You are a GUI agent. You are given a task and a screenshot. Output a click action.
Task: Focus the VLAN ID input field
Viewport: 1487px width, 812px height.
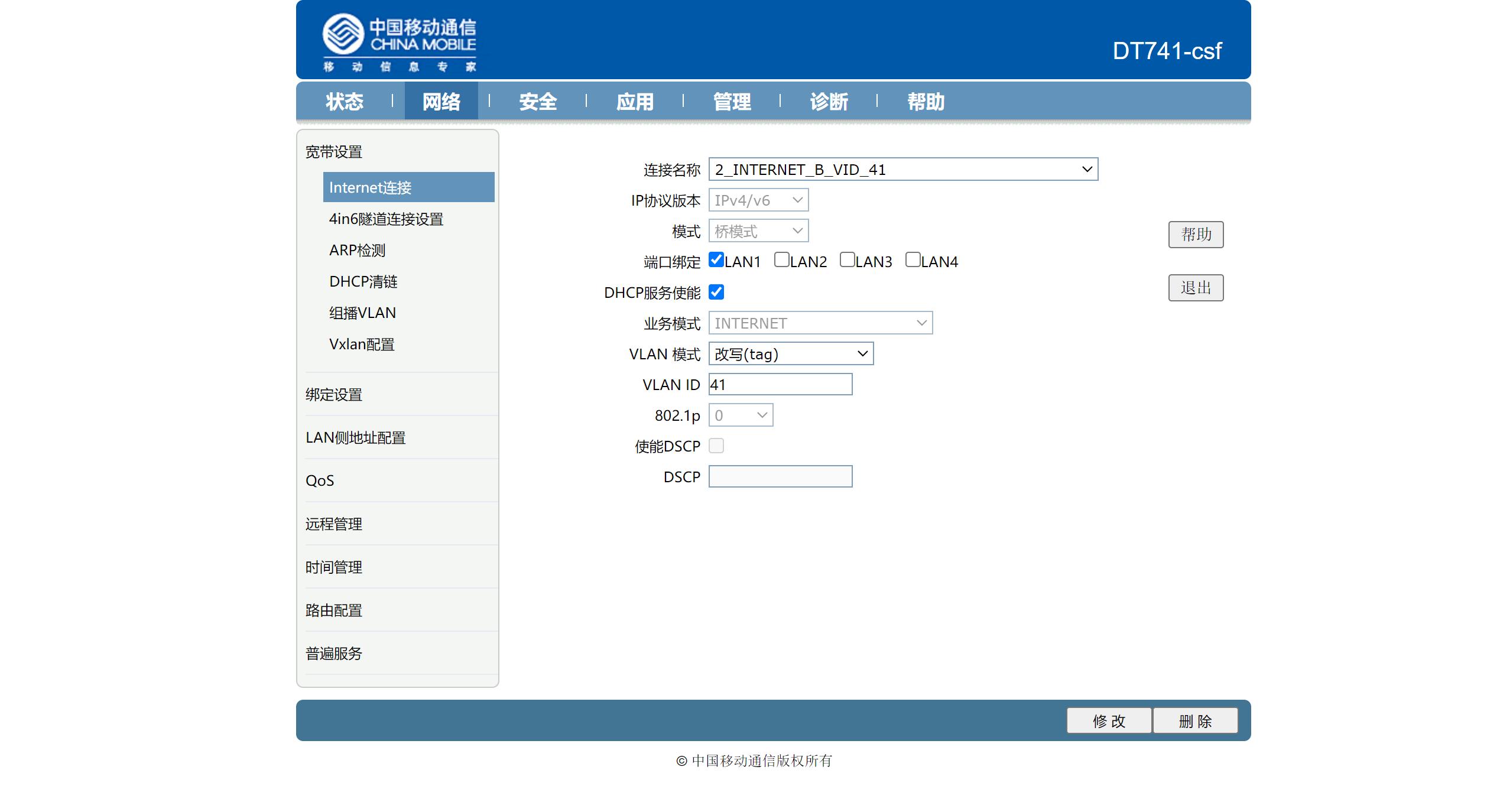click(780, 385)
